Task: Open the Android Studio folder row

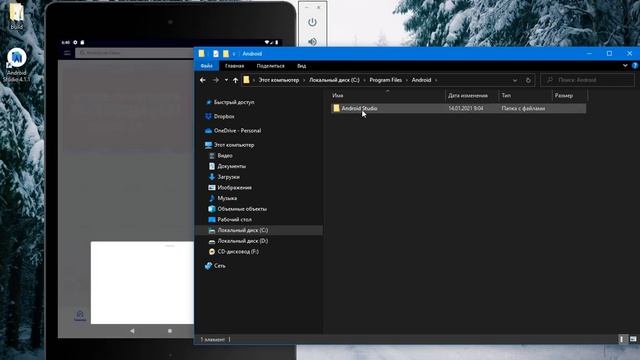Action: coord(458,108)
